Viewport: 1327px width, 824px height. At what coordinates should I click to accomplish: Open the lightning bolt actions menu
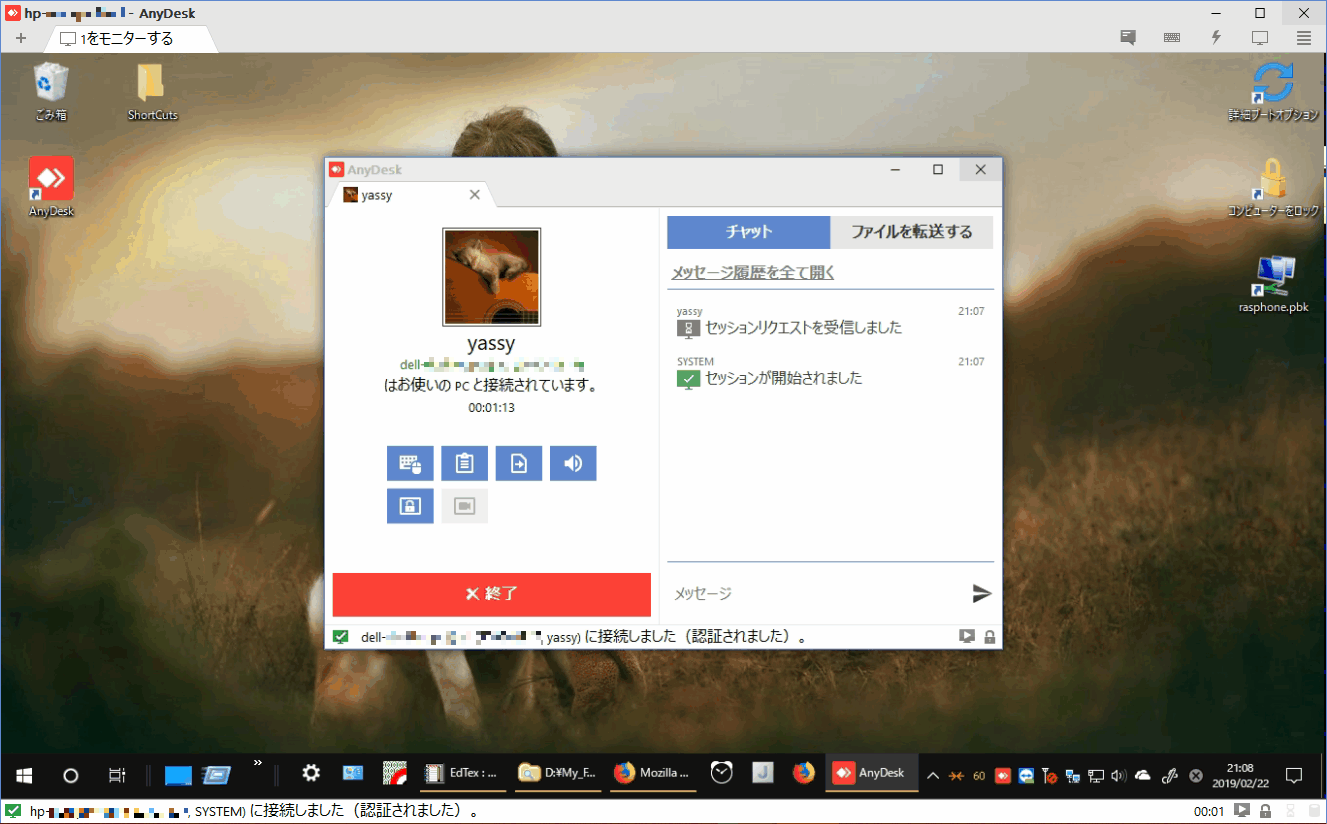(x=1216, y=38)
